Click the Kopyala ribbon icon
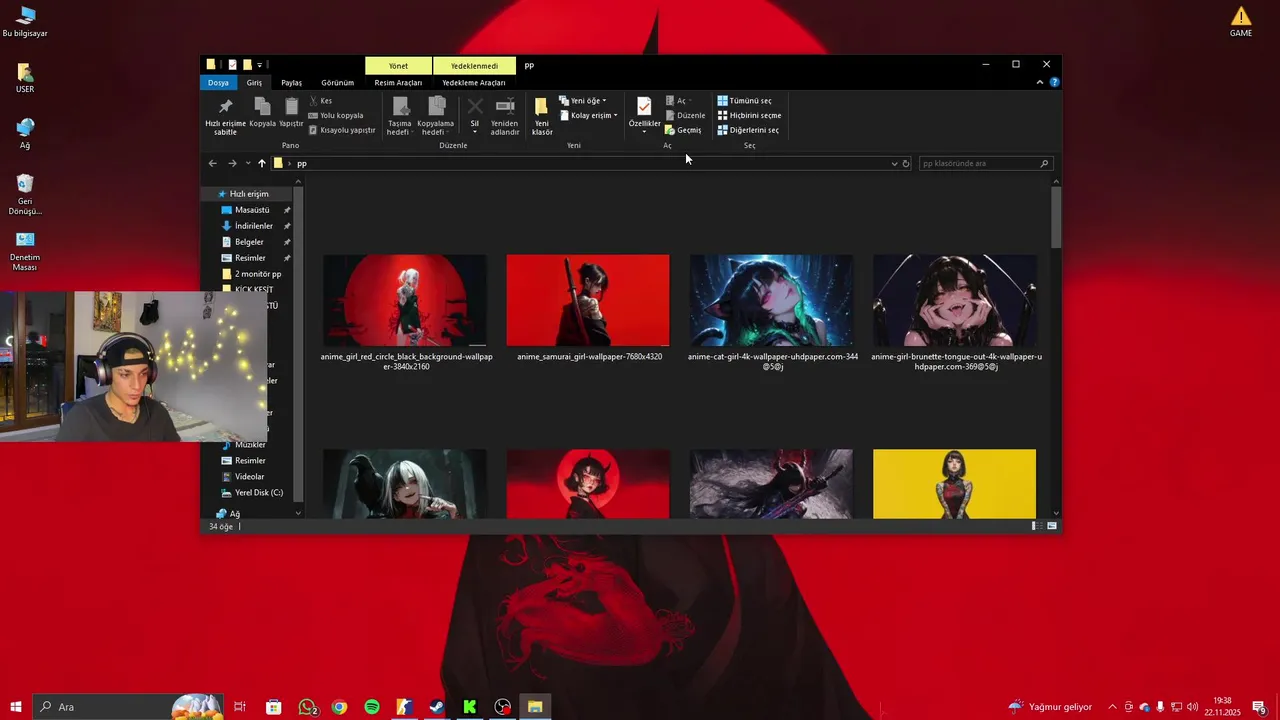 (262, 106)
